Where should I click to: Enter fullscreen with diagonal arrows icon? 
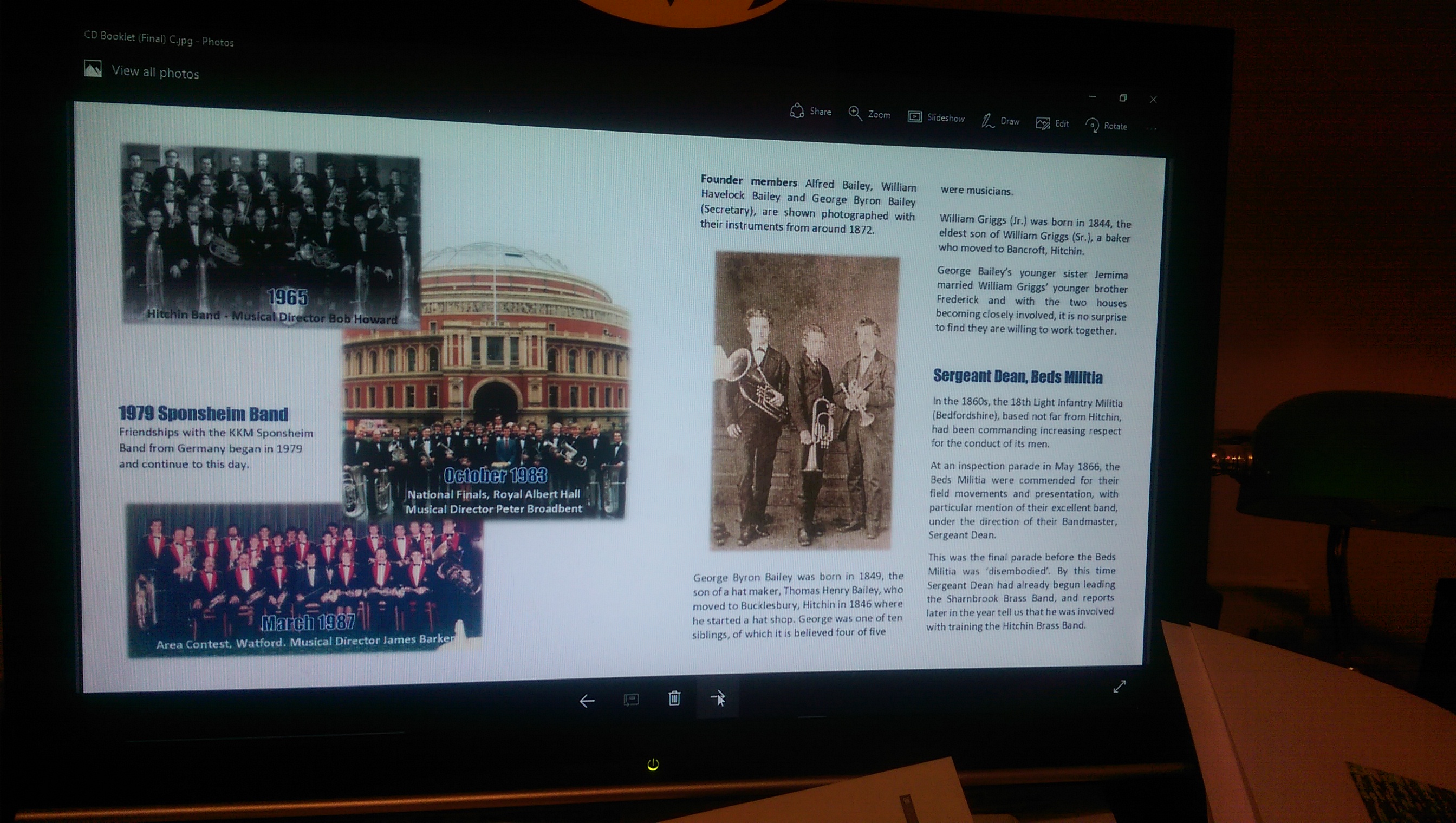(x=1119, y=686)
